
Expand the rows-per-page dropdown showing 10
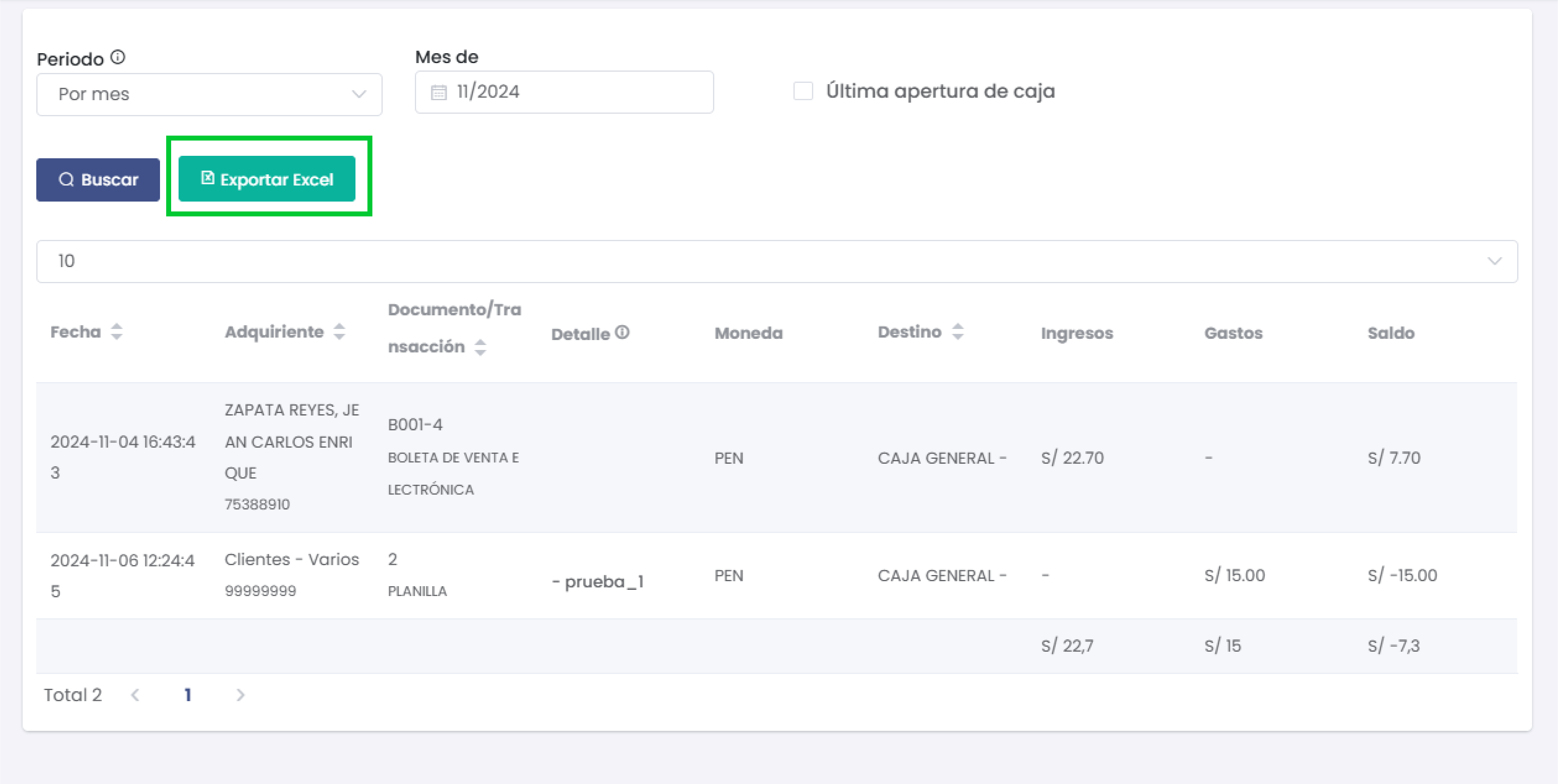777,261
